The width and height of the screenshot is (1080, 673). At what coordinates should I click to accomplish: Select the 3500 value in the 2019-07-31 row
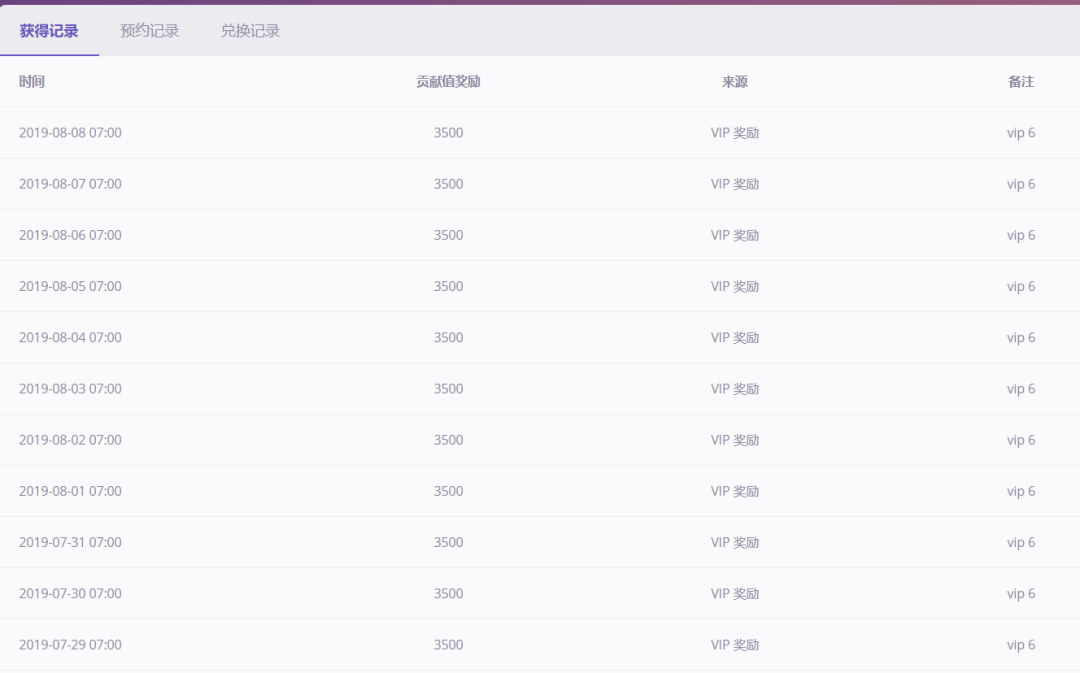[x=448, y=542]
